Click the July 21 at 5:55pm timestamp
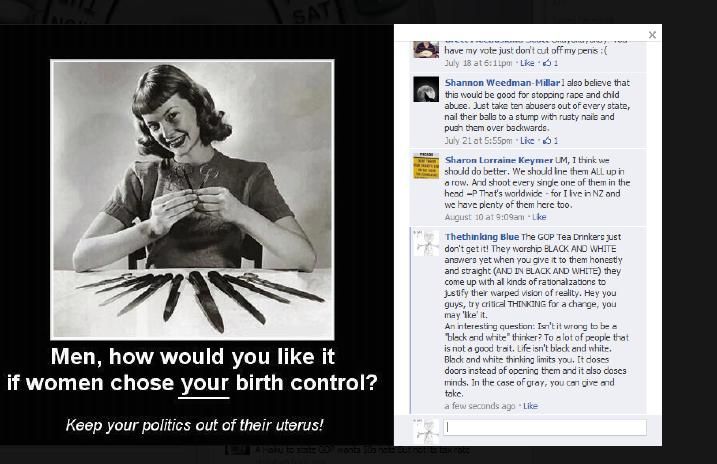This screenshot has height=464, width=717. [x=478, y=141]
